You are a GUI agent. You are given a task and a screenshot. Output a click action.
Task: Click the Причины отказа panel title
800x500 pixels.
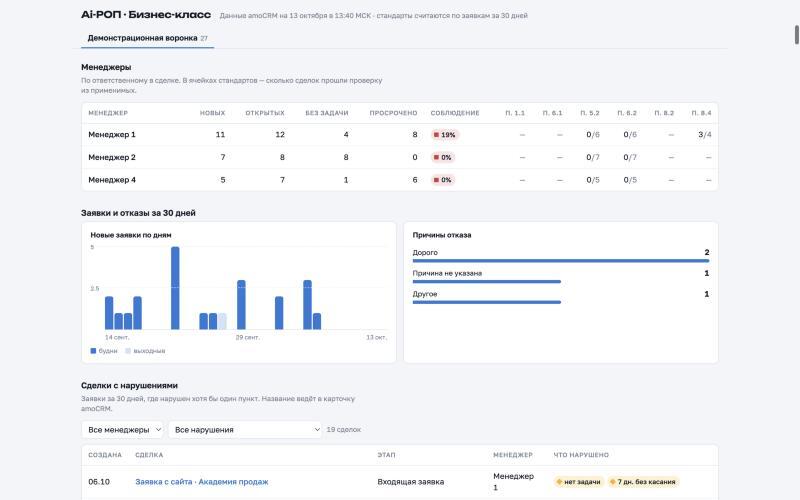pos(442,235)
